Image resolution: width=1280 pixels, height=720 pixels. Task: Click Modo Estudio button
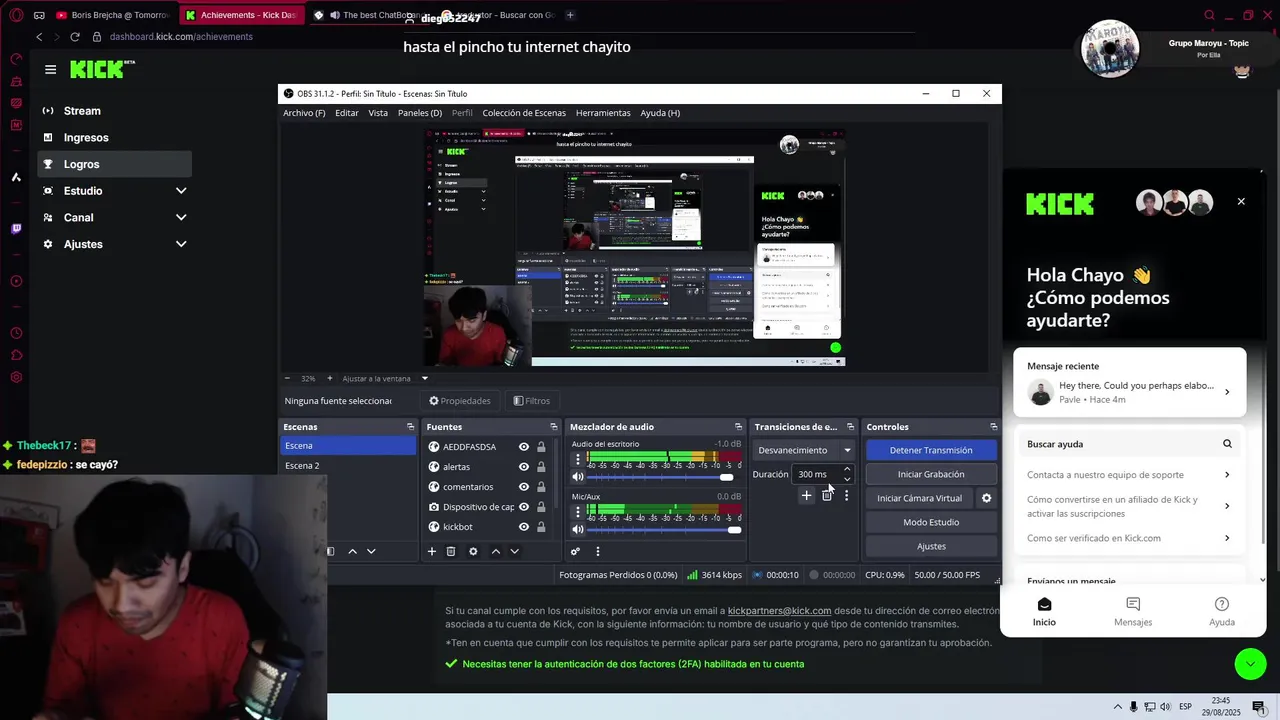[x=931, y=522]
